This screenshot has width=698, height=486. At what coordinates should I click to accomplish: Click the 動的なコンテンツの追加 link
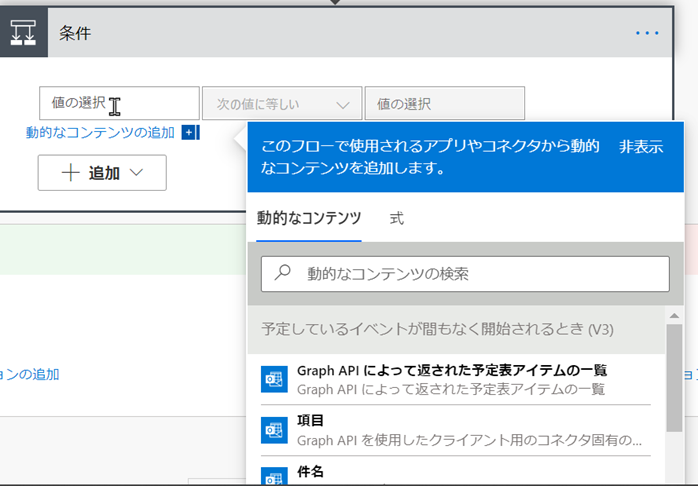100,133
